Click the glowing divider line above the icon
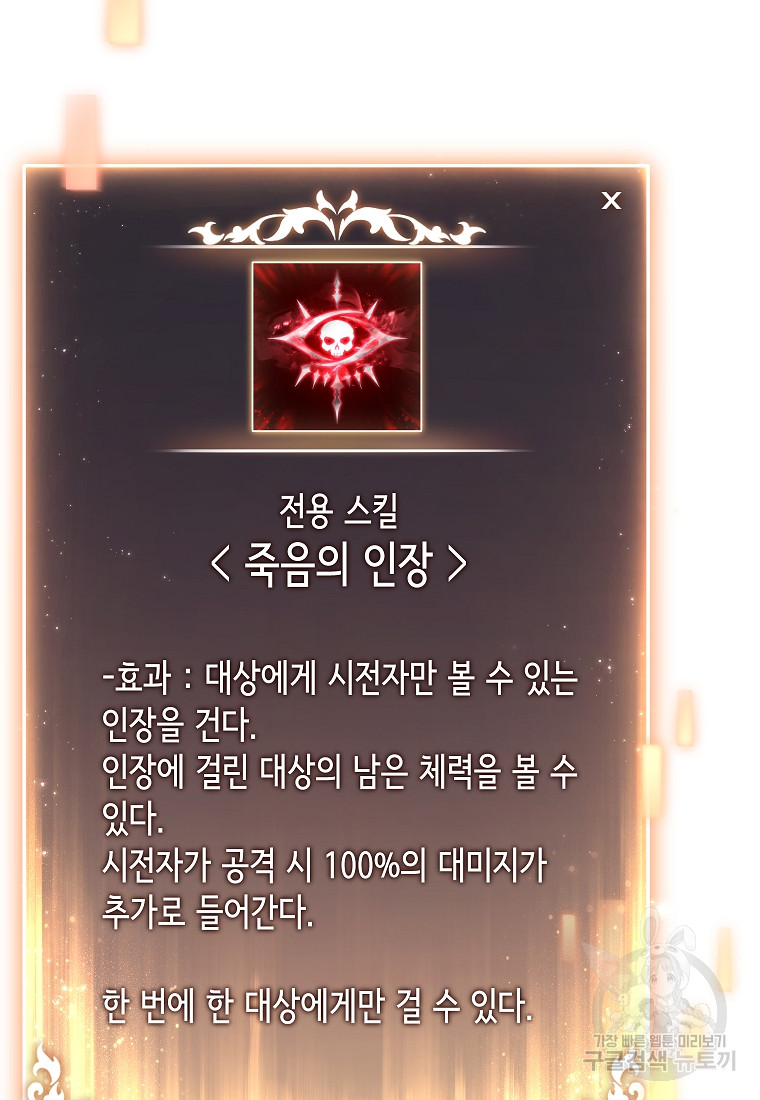This screenshot has height=1100, width=760. point(340,247)
